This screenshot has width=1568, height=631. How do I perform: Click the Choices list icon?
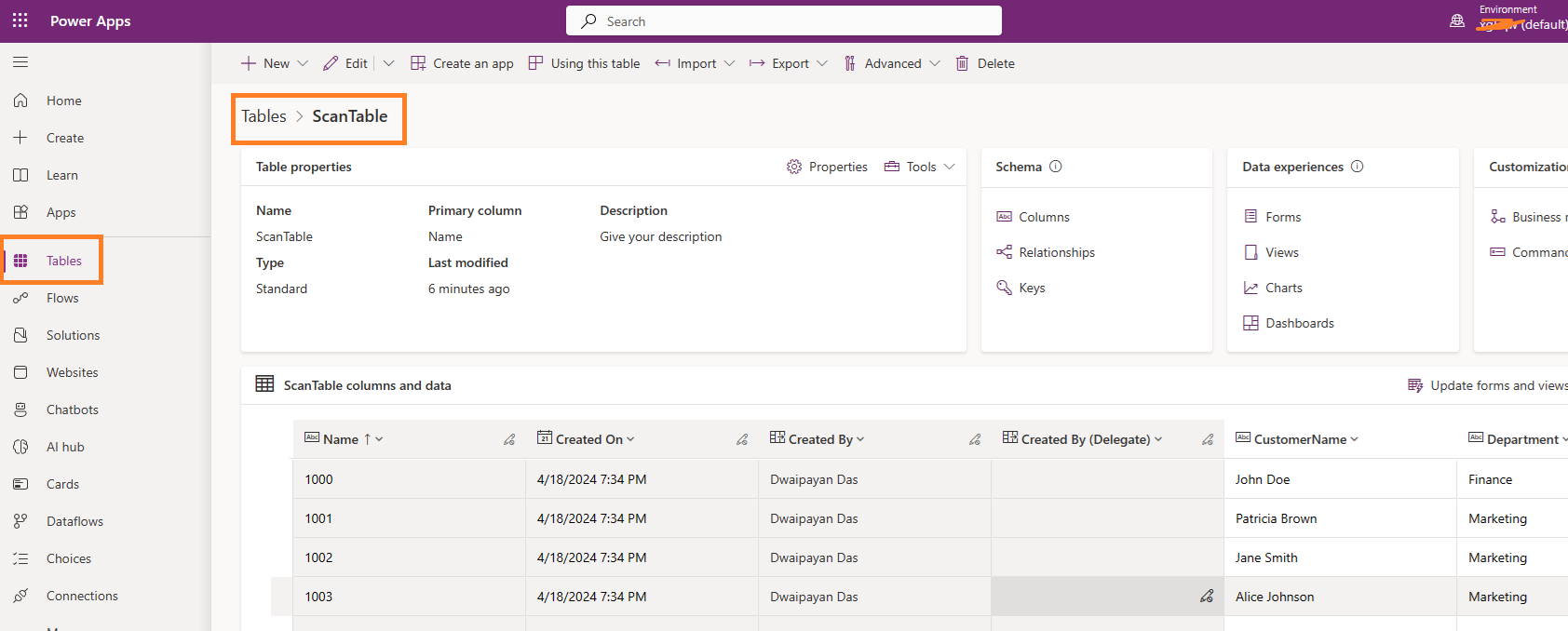(20, 558)
